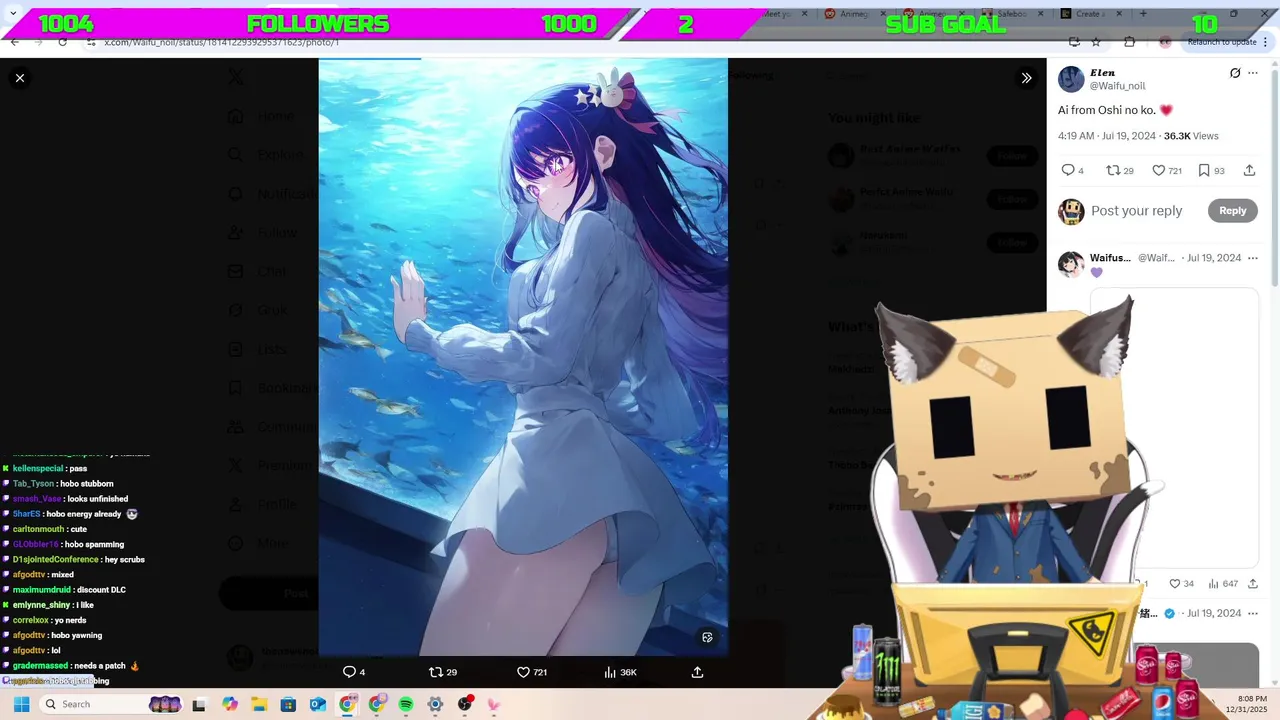Focus the Post your reply field
The width and height of the screenshot is (1280, 720).
click(x=1136, y=210)
